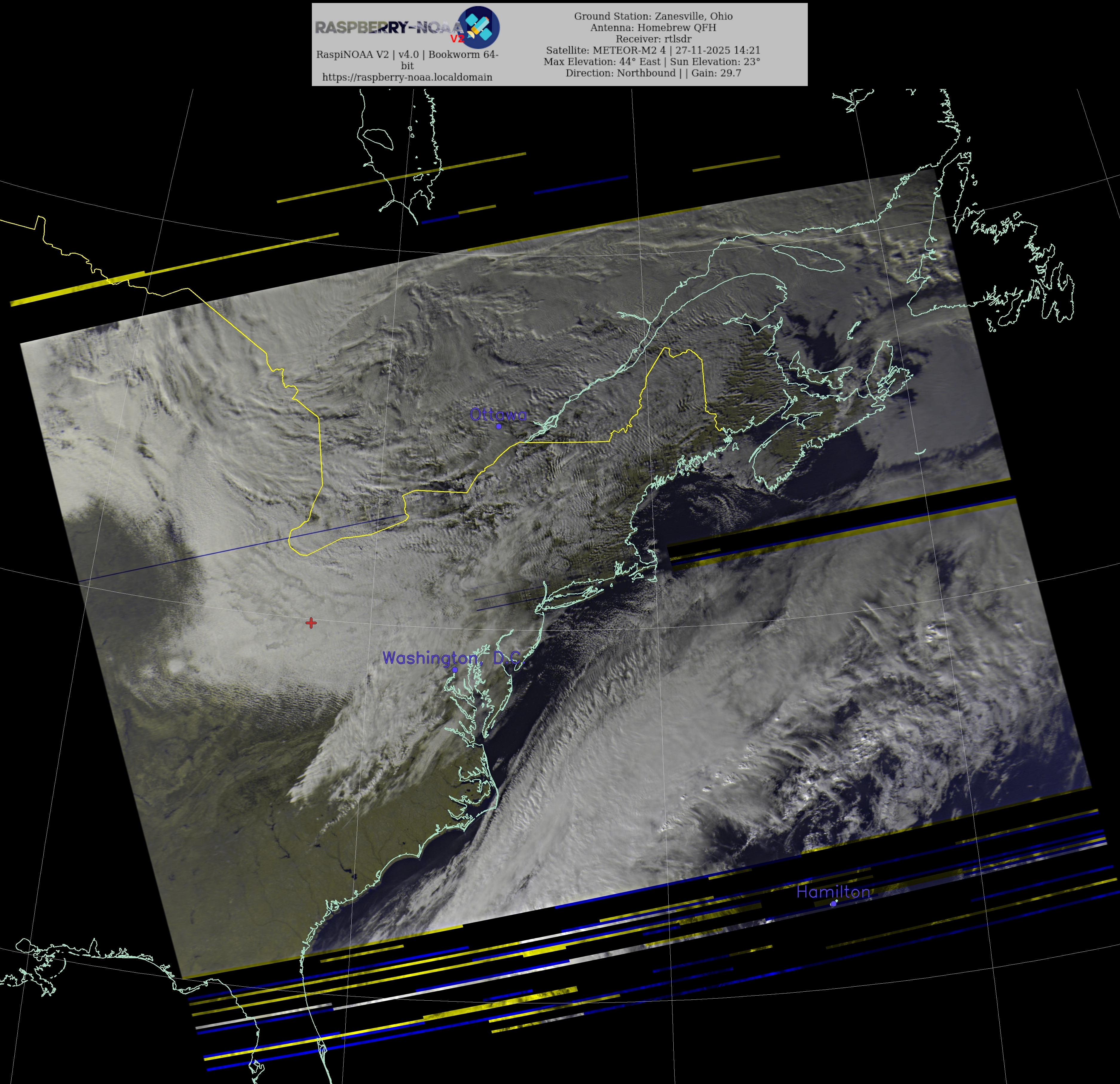Click the Direction Northbound Gain line
The height and width of the screenshot is (1084, 1120).
coord(653,73)
